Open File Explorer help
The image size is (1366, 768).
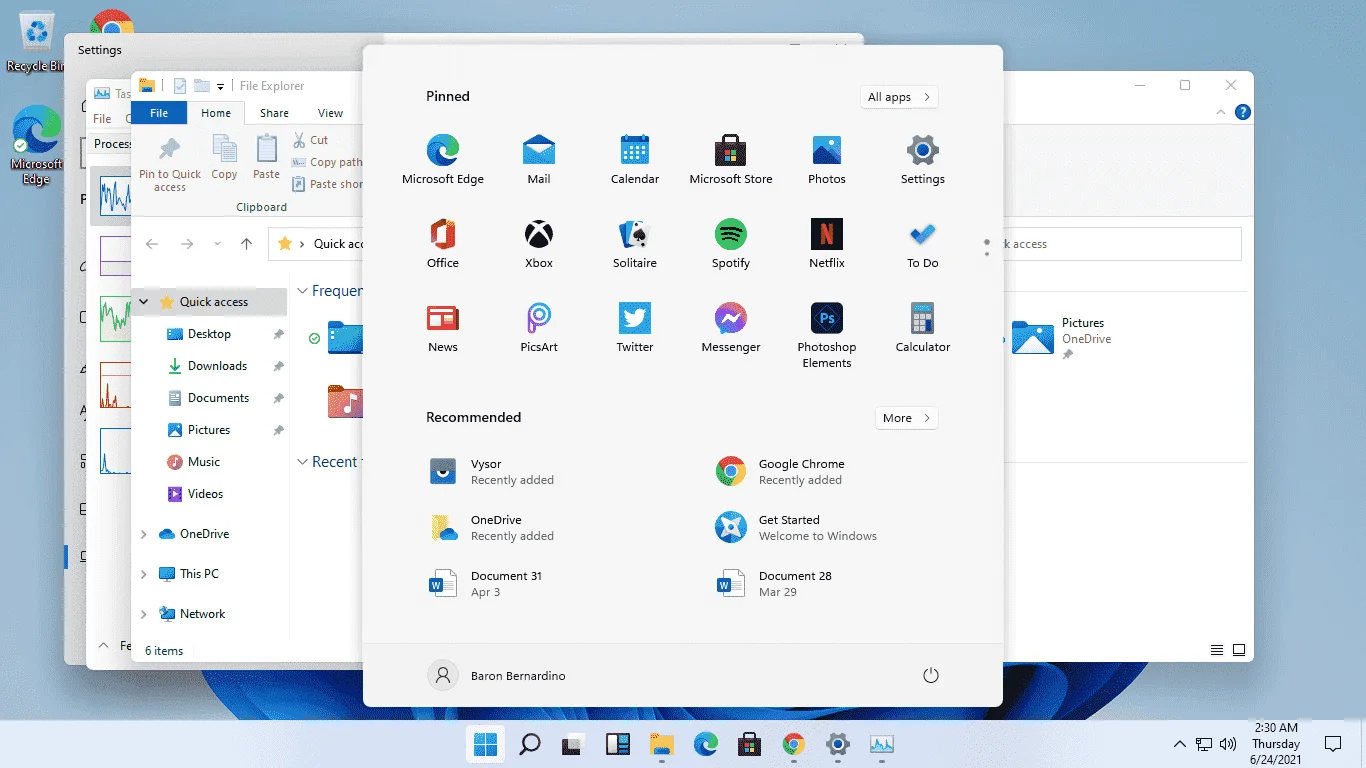(x=1242, y=113)
